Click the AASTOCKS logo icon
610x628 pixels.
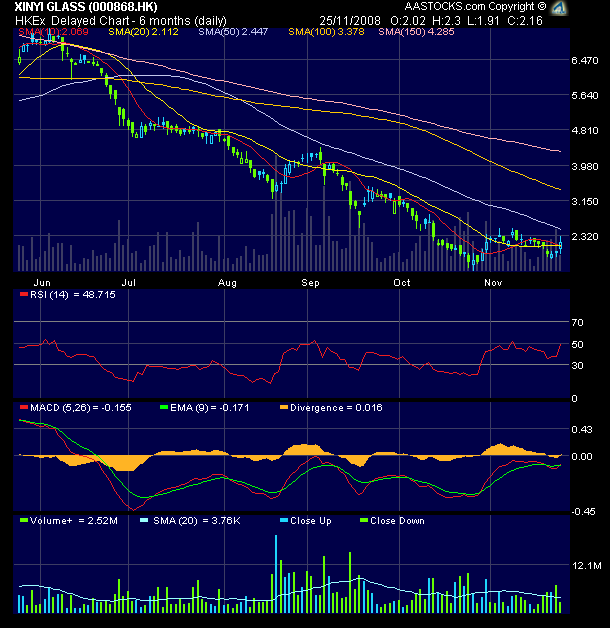559,8
